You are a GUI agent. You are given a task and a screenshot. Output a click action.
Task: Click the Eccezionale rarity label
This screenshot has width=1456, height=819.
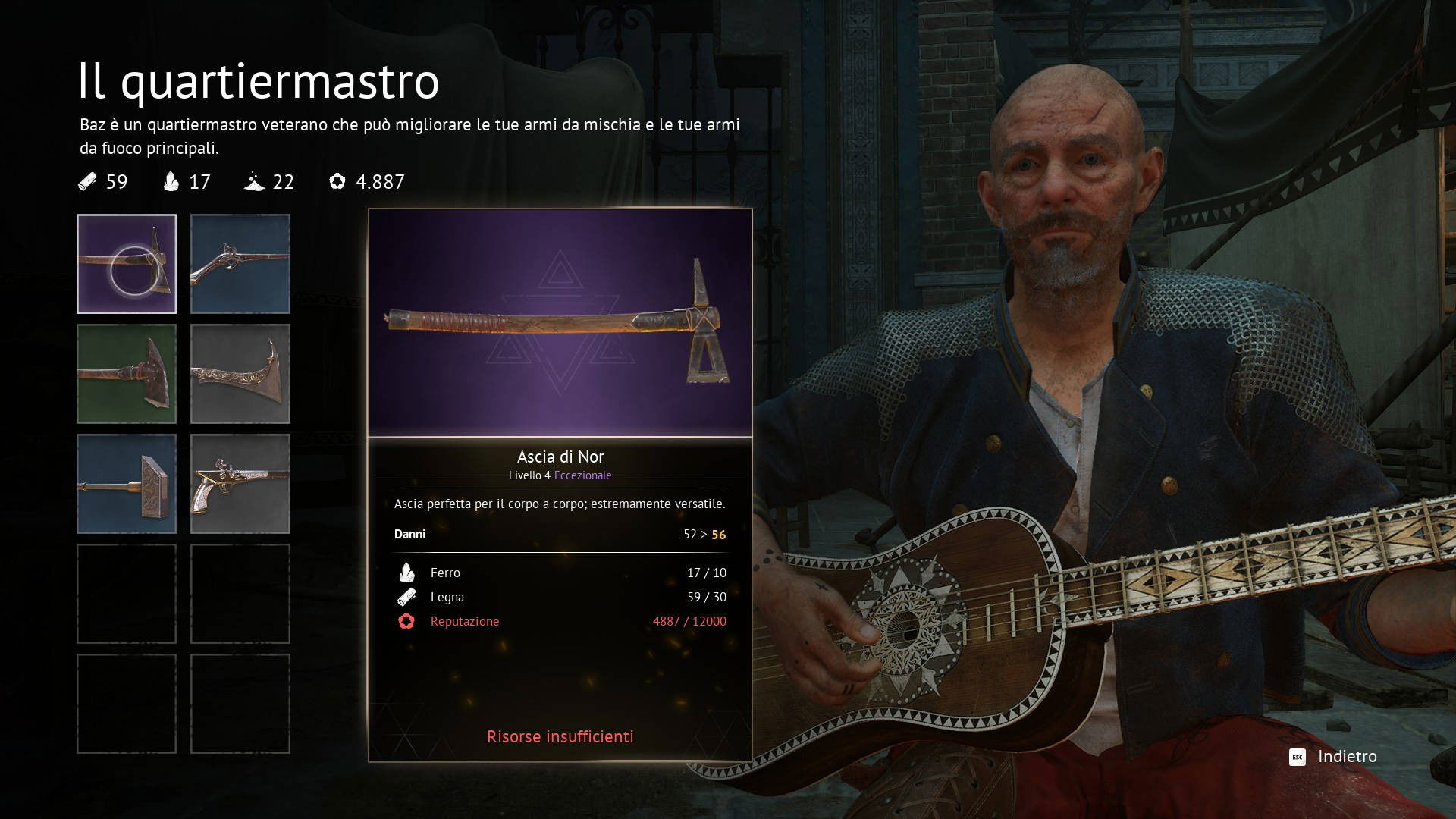[x=582, y=475]
